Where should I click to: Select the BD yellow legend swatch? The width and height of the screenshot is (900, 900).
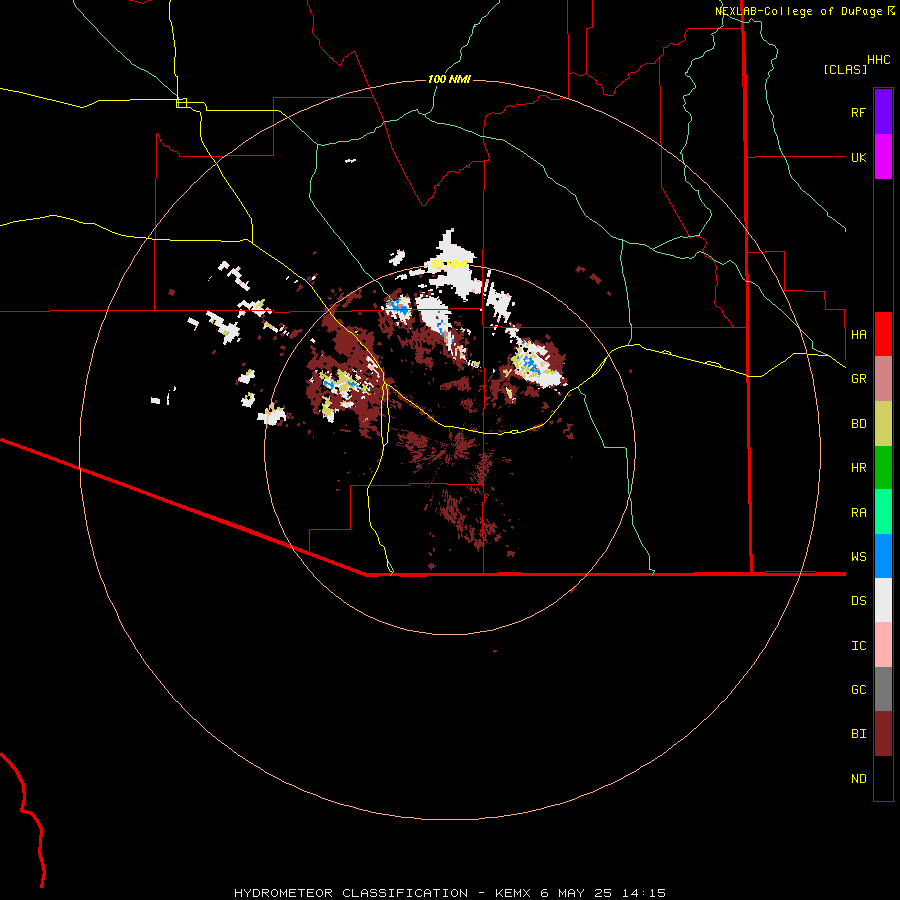[883, 424]
